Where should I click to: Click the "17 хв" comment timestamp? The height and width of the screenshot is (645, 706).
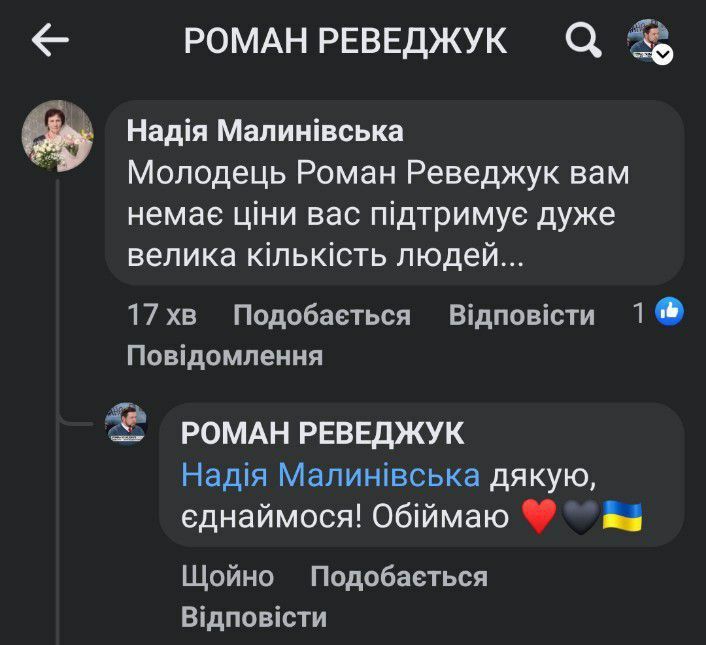click(x=162, y=316)
